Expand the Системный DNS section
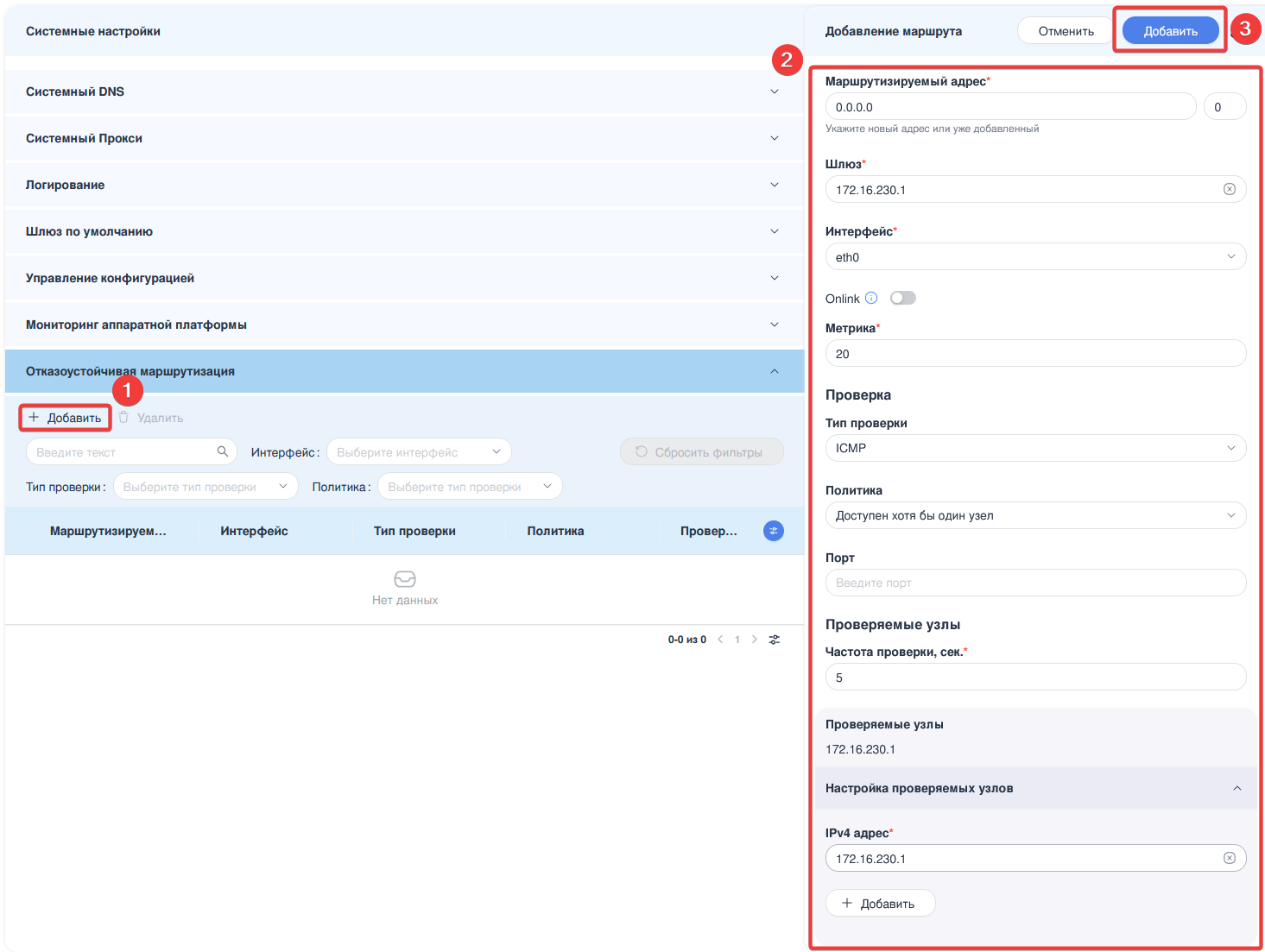This screenshot has height=952, width=1265. [774, 91]
